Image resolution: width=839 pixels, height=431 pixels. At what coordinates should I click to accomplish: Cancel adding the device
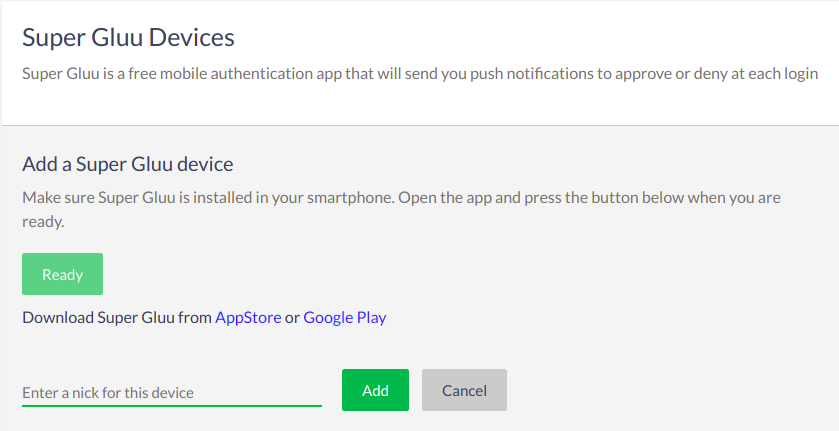464,390
